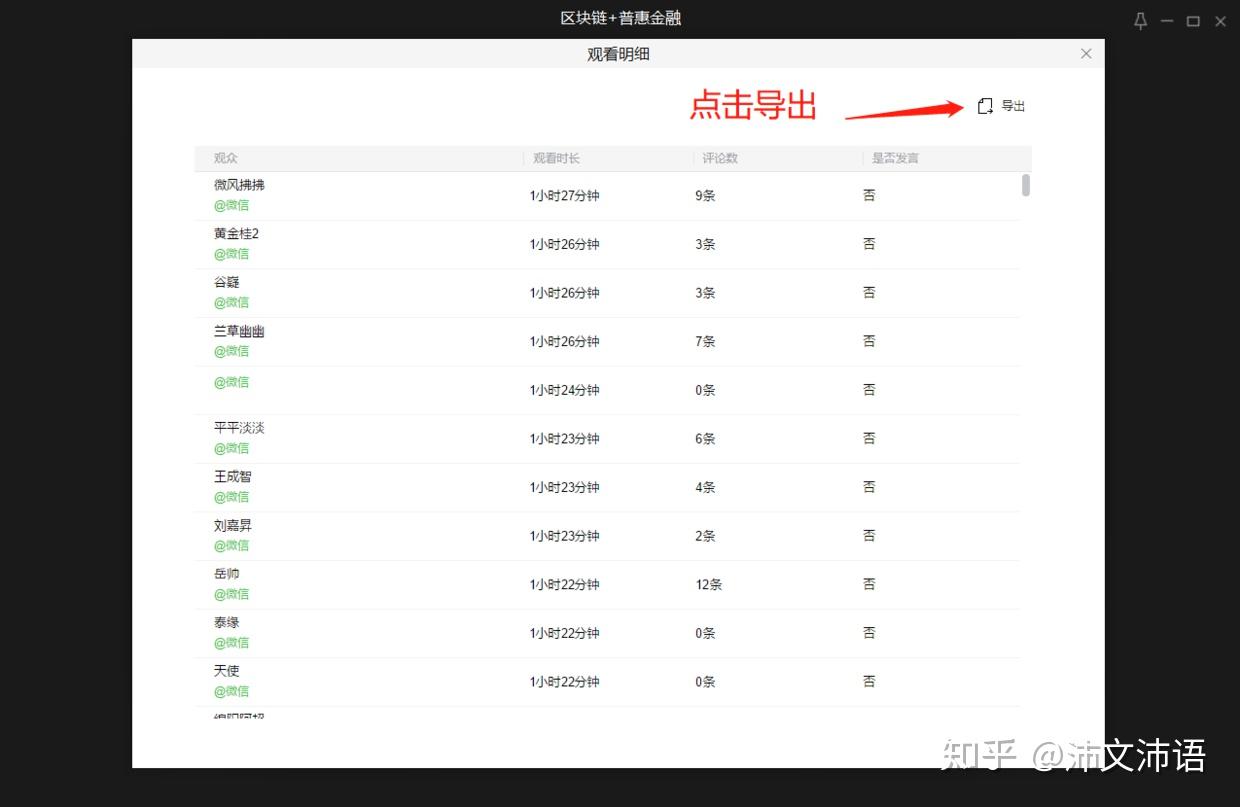
Task: Select viewer name 天使
Action: point(227,671)
